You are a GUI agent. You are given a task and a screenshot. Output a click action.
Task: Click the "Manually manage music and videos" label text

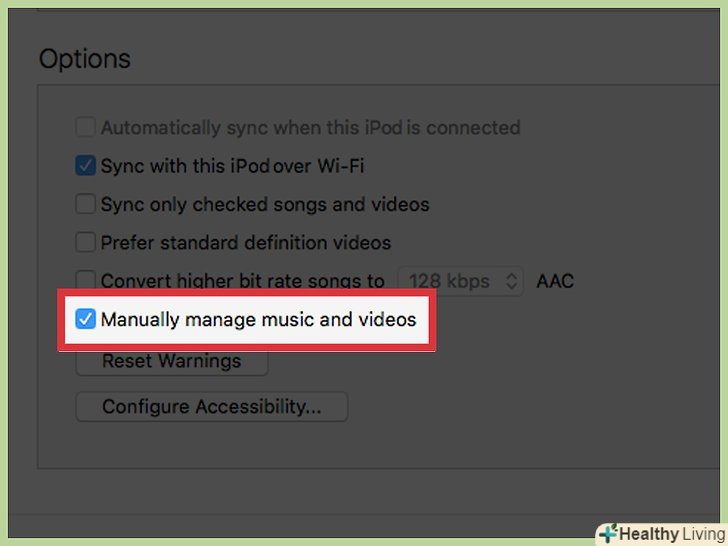(258, 320)
